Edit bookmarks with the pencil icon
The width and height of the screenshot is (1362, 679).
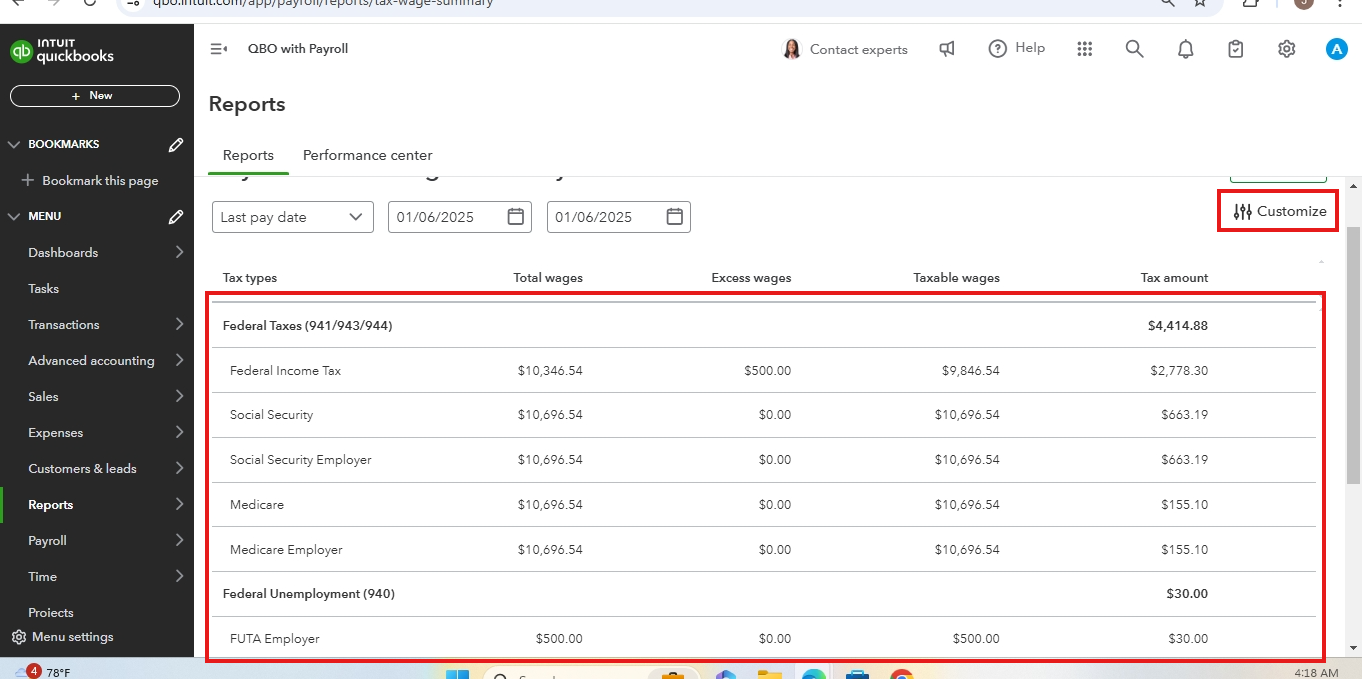click(176, 144)
